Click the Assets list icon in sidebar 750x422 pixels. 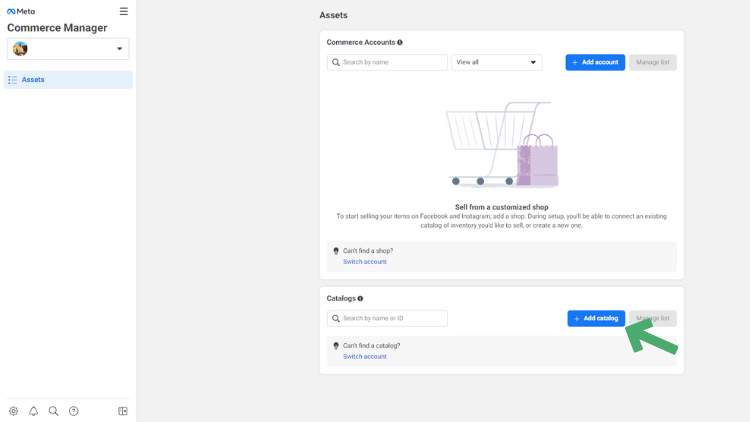point(12,80)
